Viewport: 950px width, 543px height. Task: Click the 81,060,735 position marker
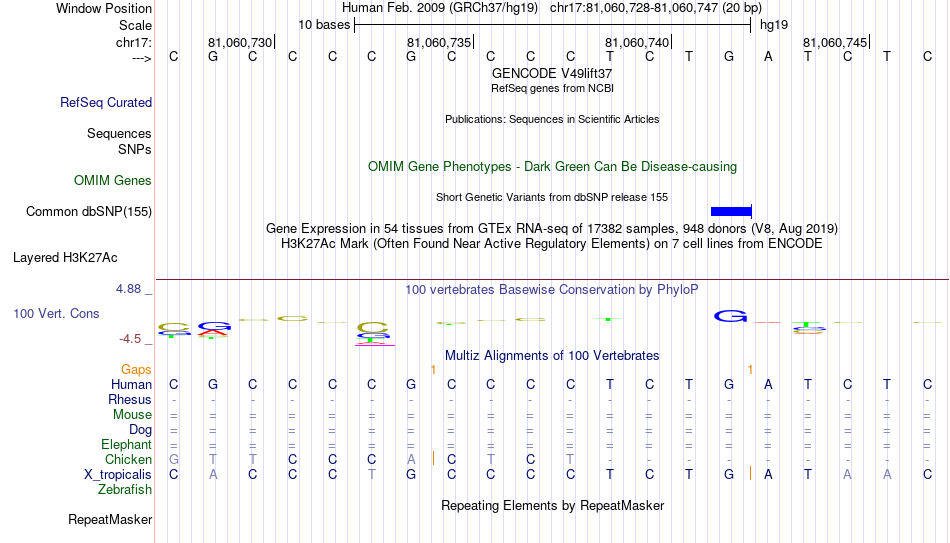click(439, 42)
